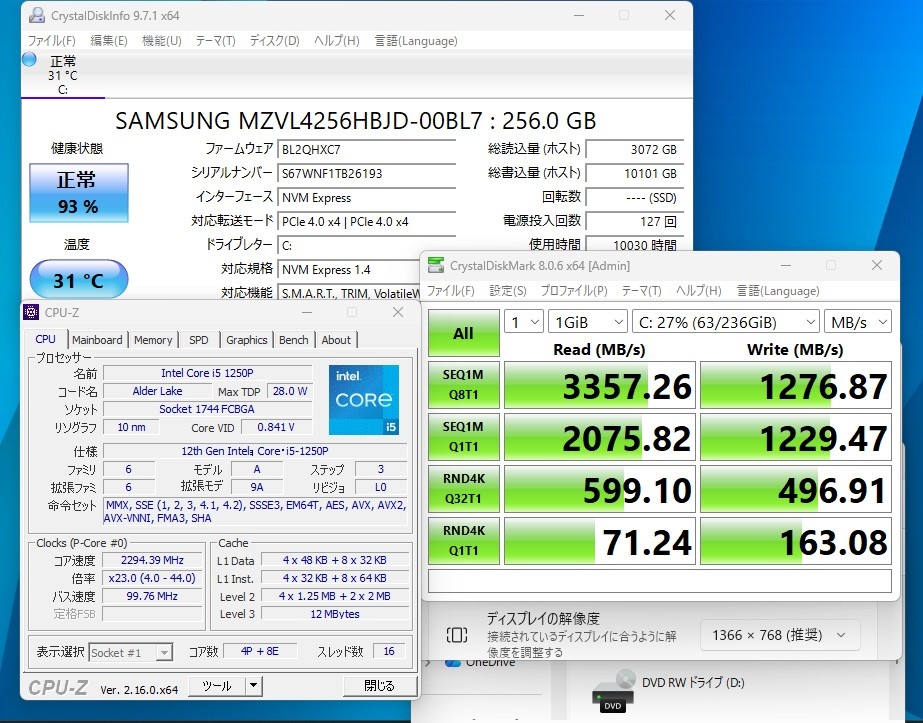Select the blue drive status orb for C:

[x=29, y=59]
